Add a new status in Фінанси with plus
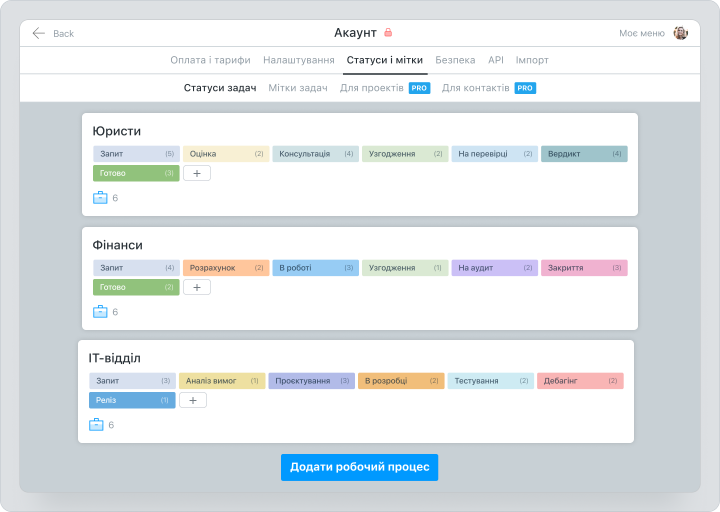The height and width of the screenshot is (512, 720). (197, 287)
